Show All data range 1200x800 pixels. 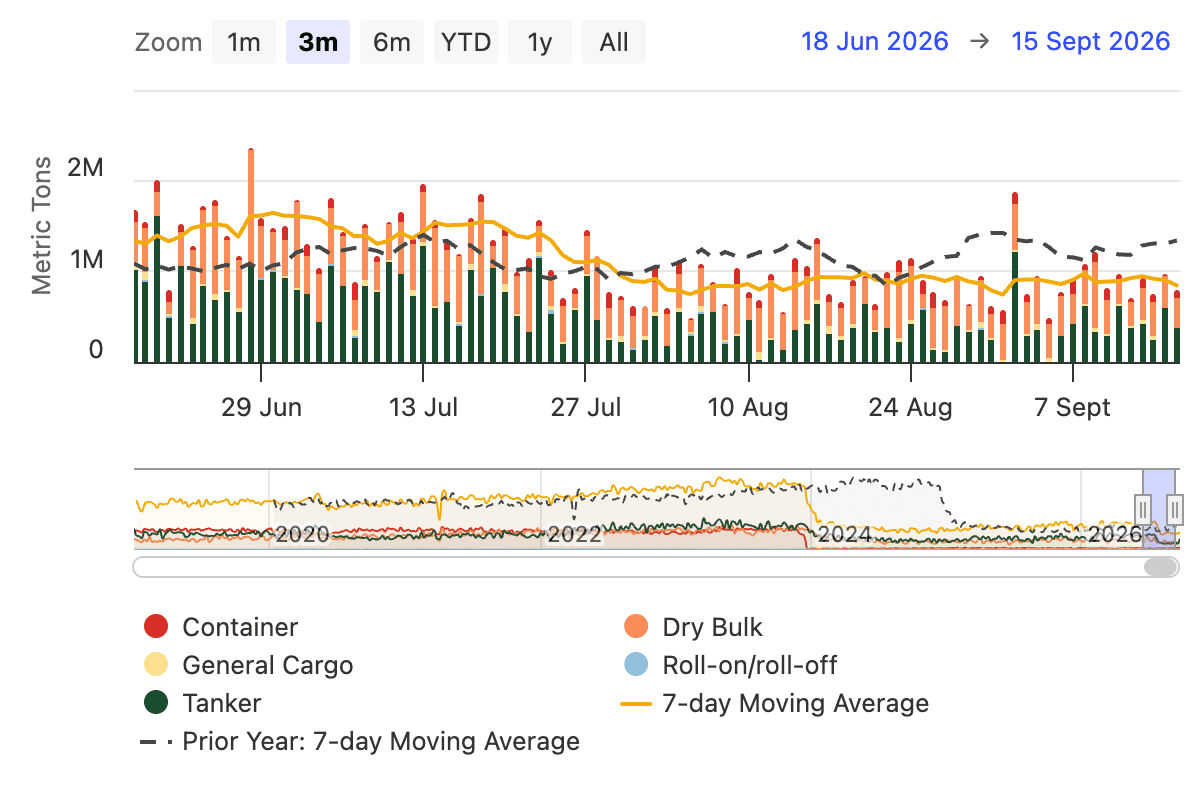click(x=614, y=42)
